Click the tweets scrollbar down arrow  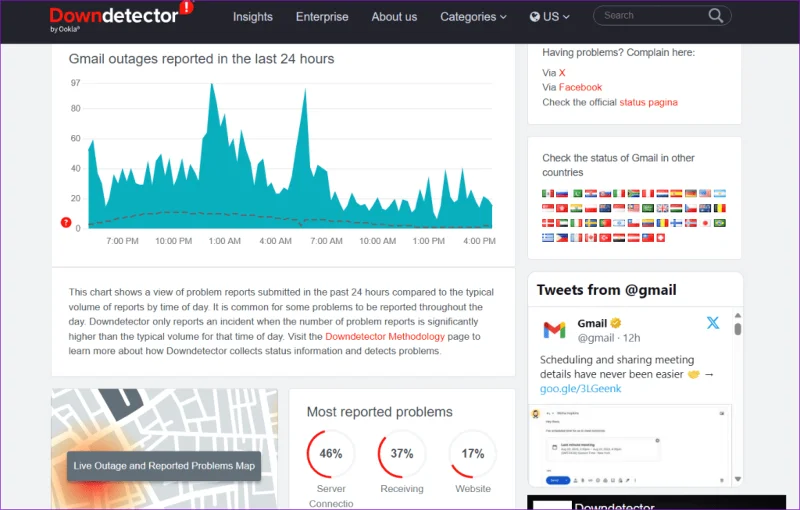pos(738,479)
